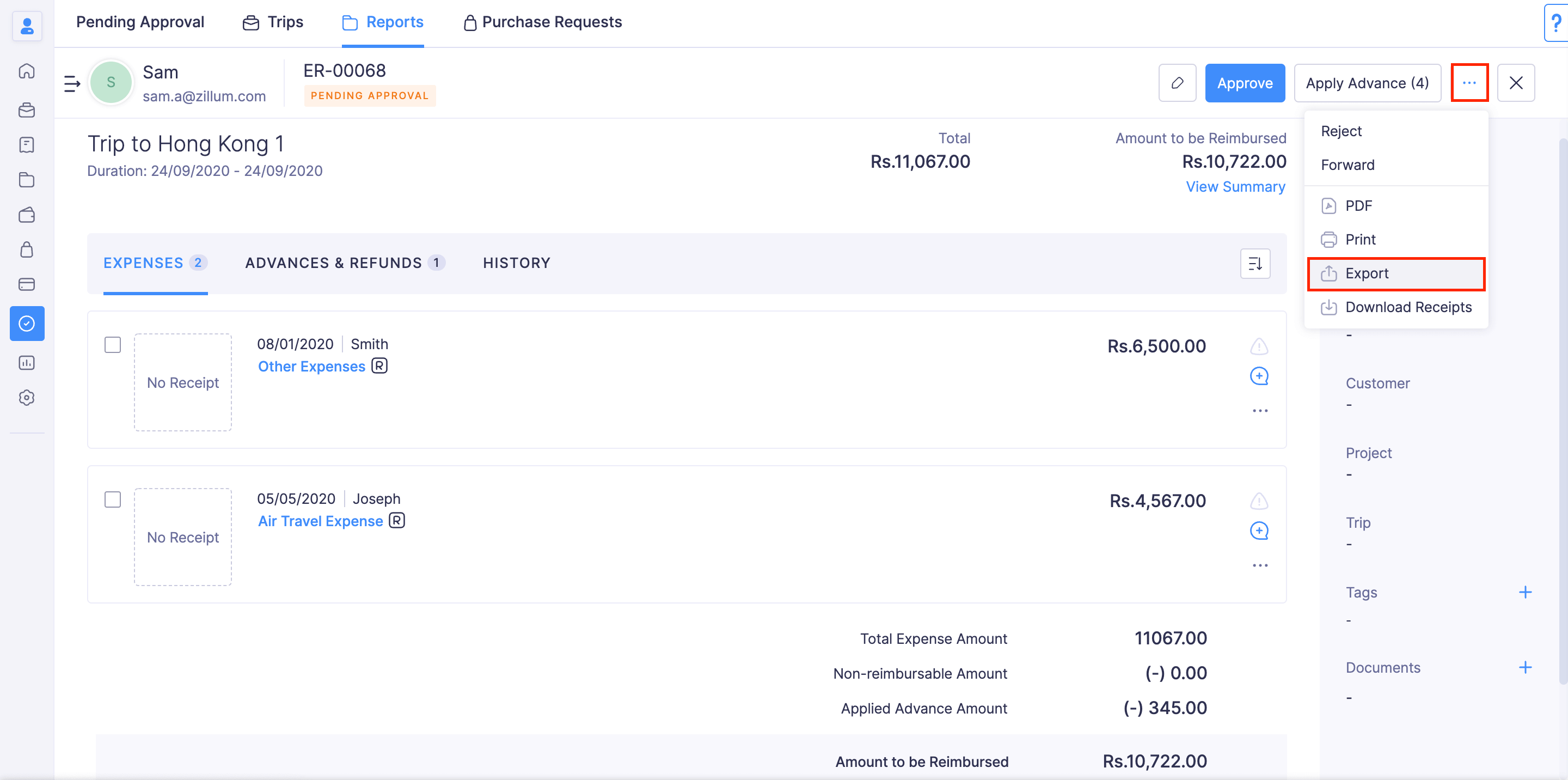Open more options for Joseph expense

pyautogui.click(x=1259, y=566)
